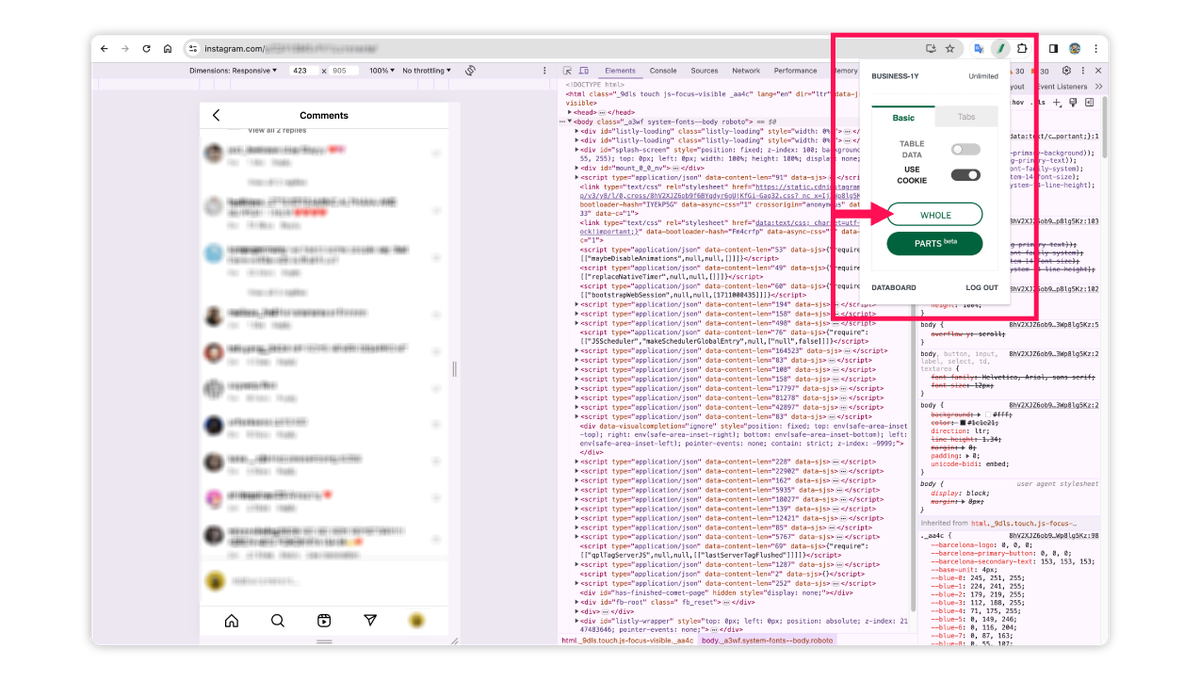The height and width of the screenshot is (681, 1200).
Task: Bookmark this page with the star icon
Action: 950,48
